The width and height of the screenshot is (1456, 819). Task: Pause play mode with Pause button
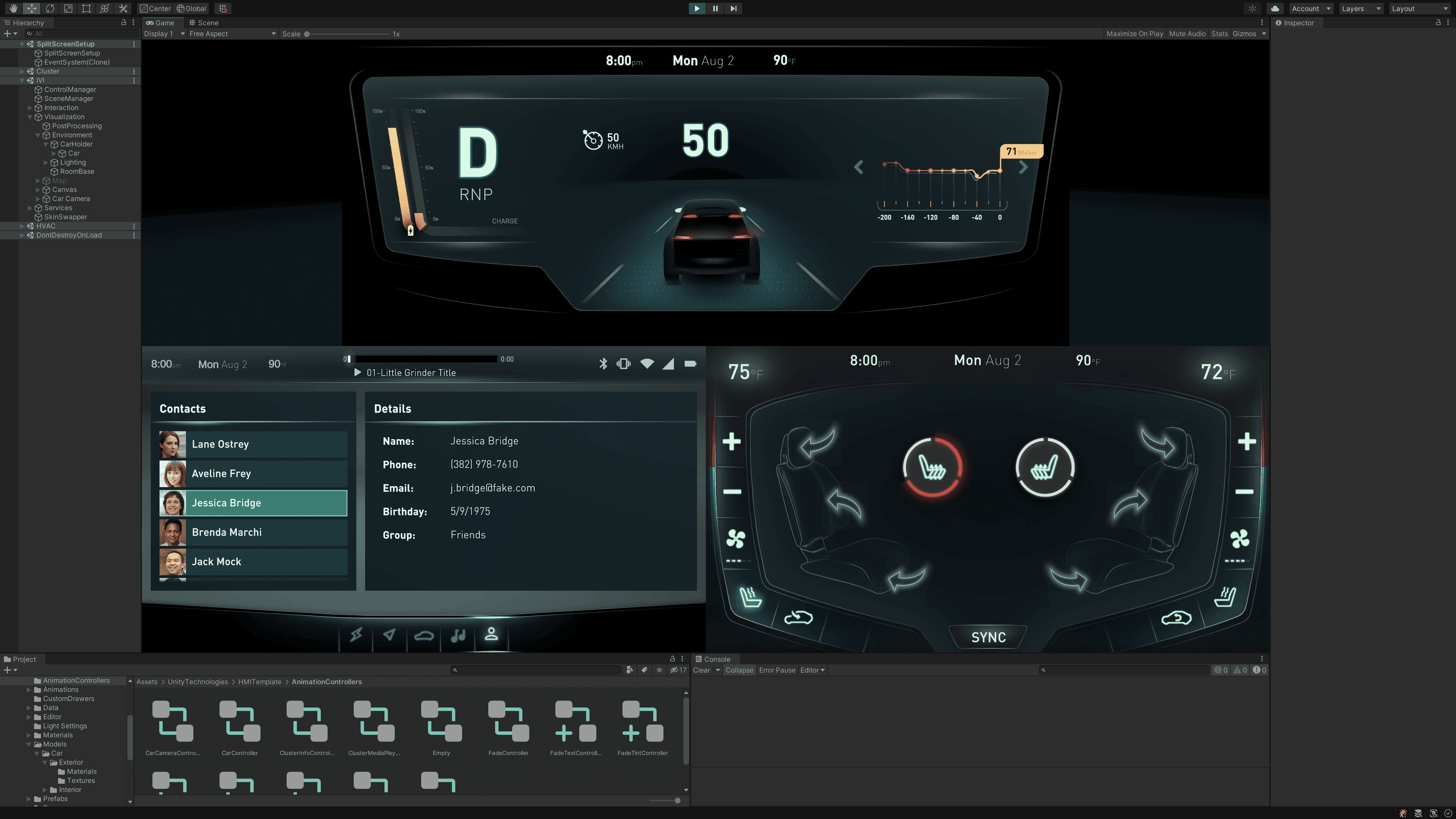715,8
